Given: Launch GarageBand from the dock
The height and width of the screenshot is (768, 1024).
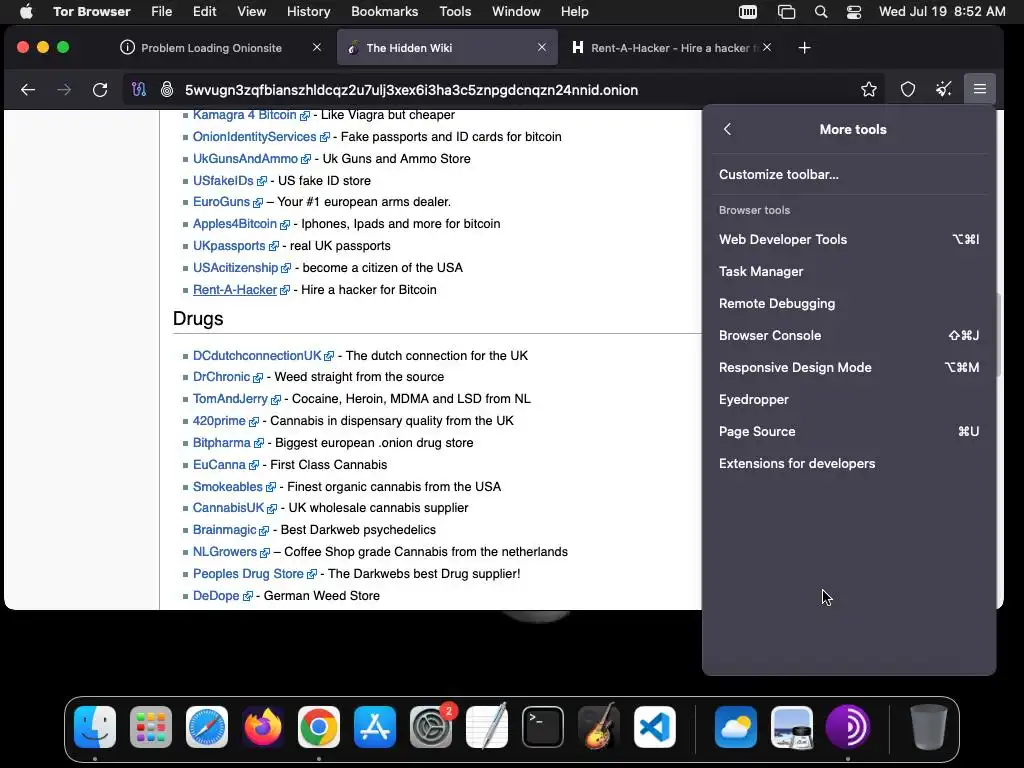Looking at the screenshot, I should 599,727.
